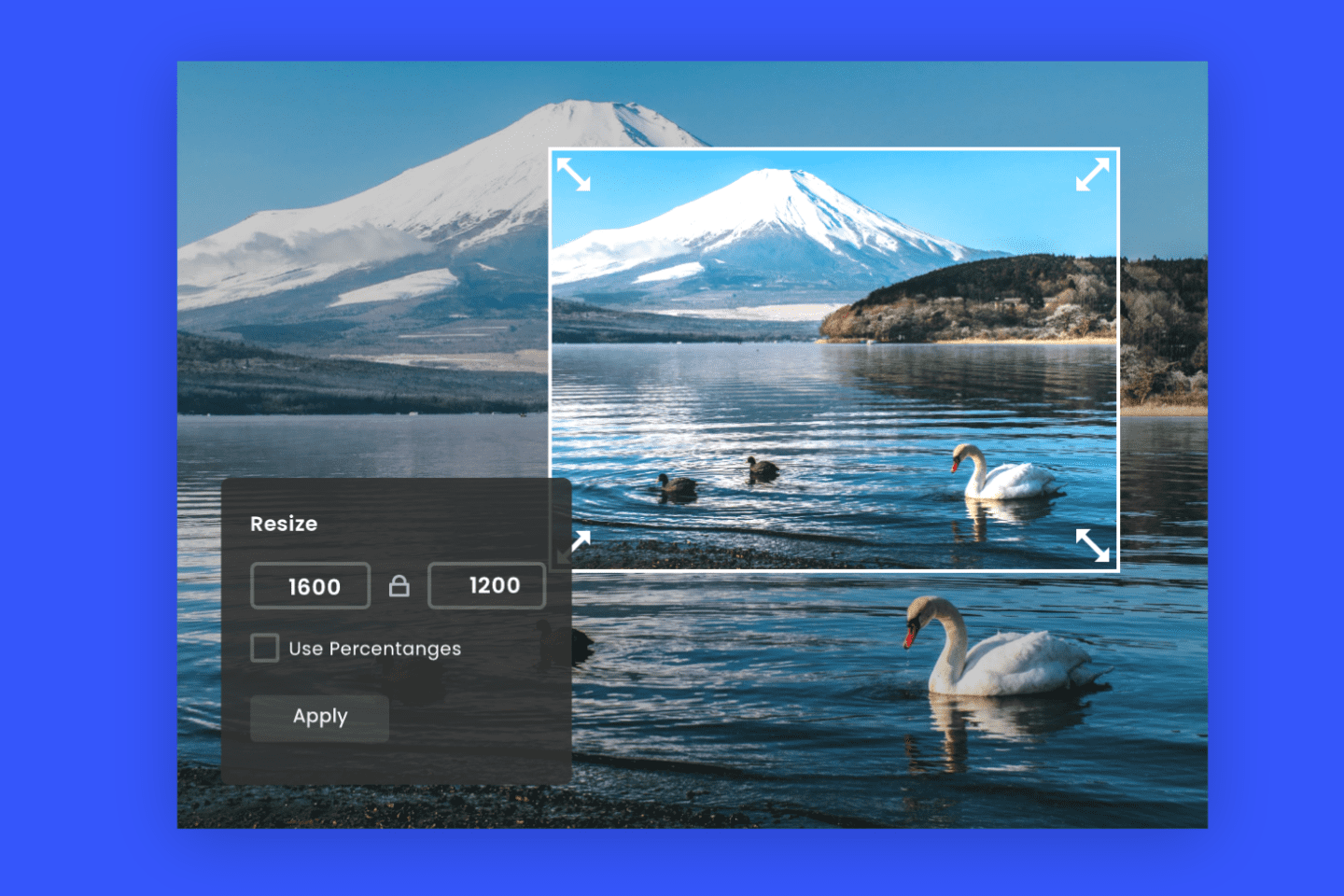1344x896 pixels.
Task: Apply the resize settings
Action: click(x=318, y=718)
